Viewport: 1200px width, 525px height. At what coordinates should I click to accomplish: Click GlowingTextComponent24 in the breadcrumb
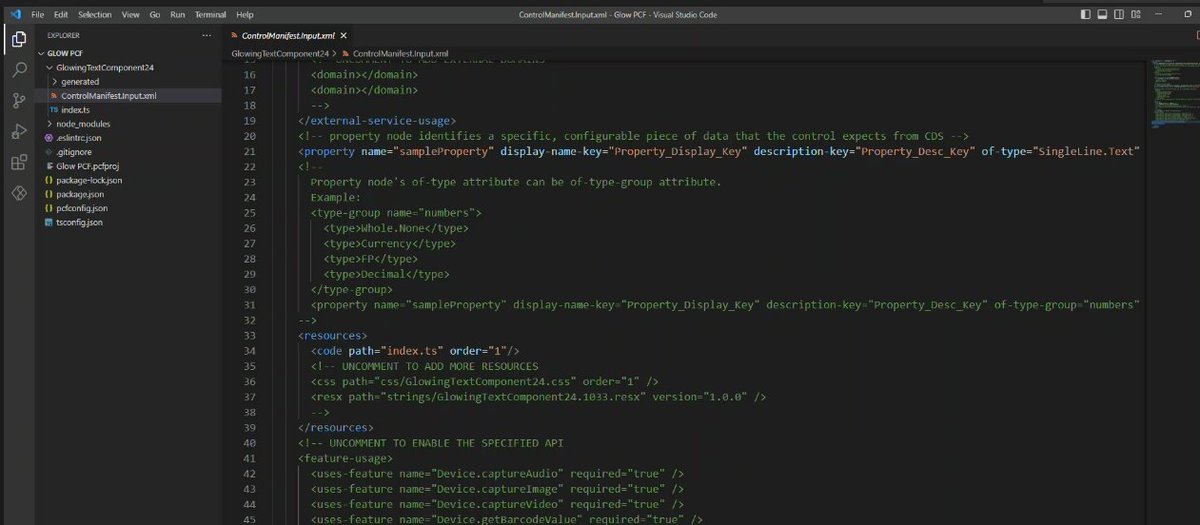click(x=280, y=53)
